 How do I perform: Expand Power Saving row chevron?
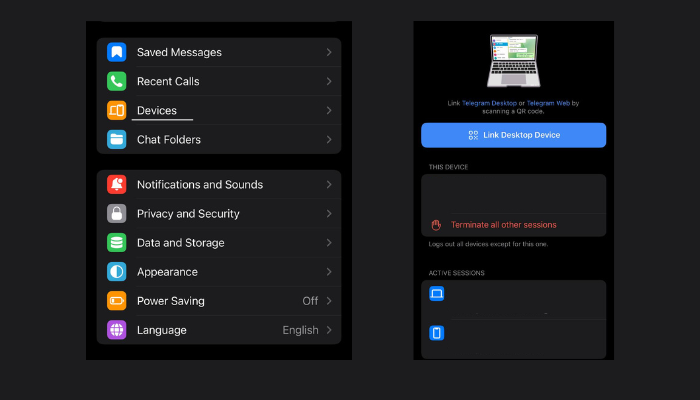[329, 301]
